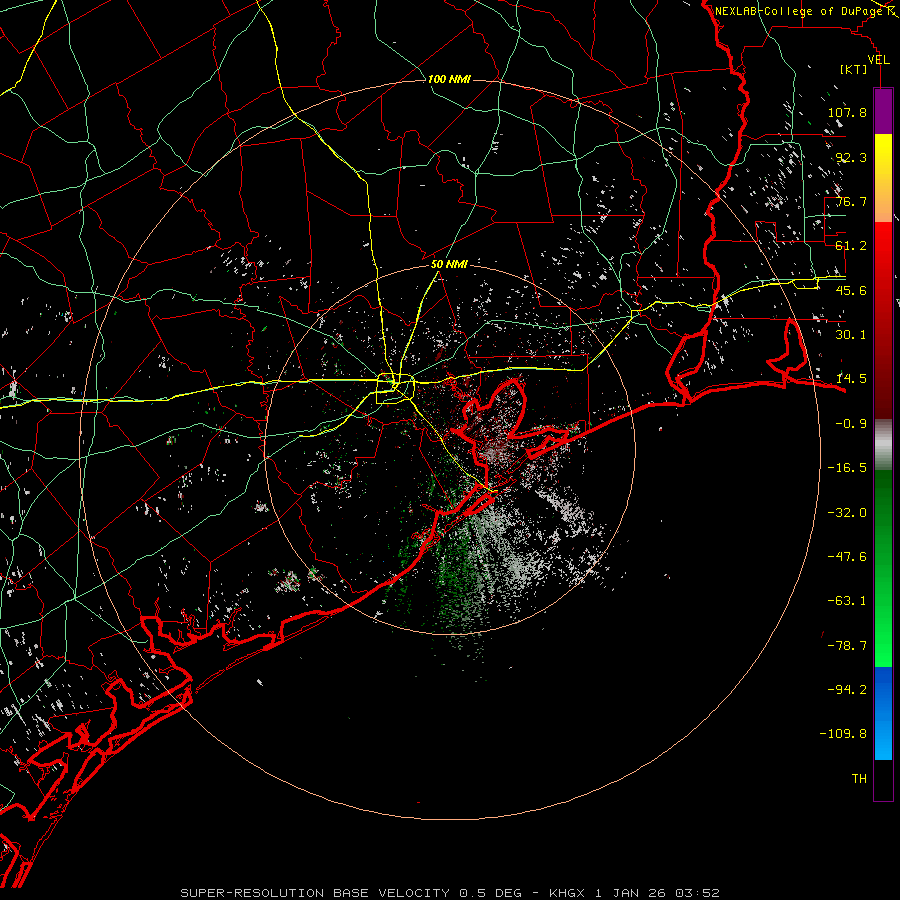Click the NEXLAB-College of DuPage label
The width and height of the screenshot is (900, 900).
(x=799, y=11)
